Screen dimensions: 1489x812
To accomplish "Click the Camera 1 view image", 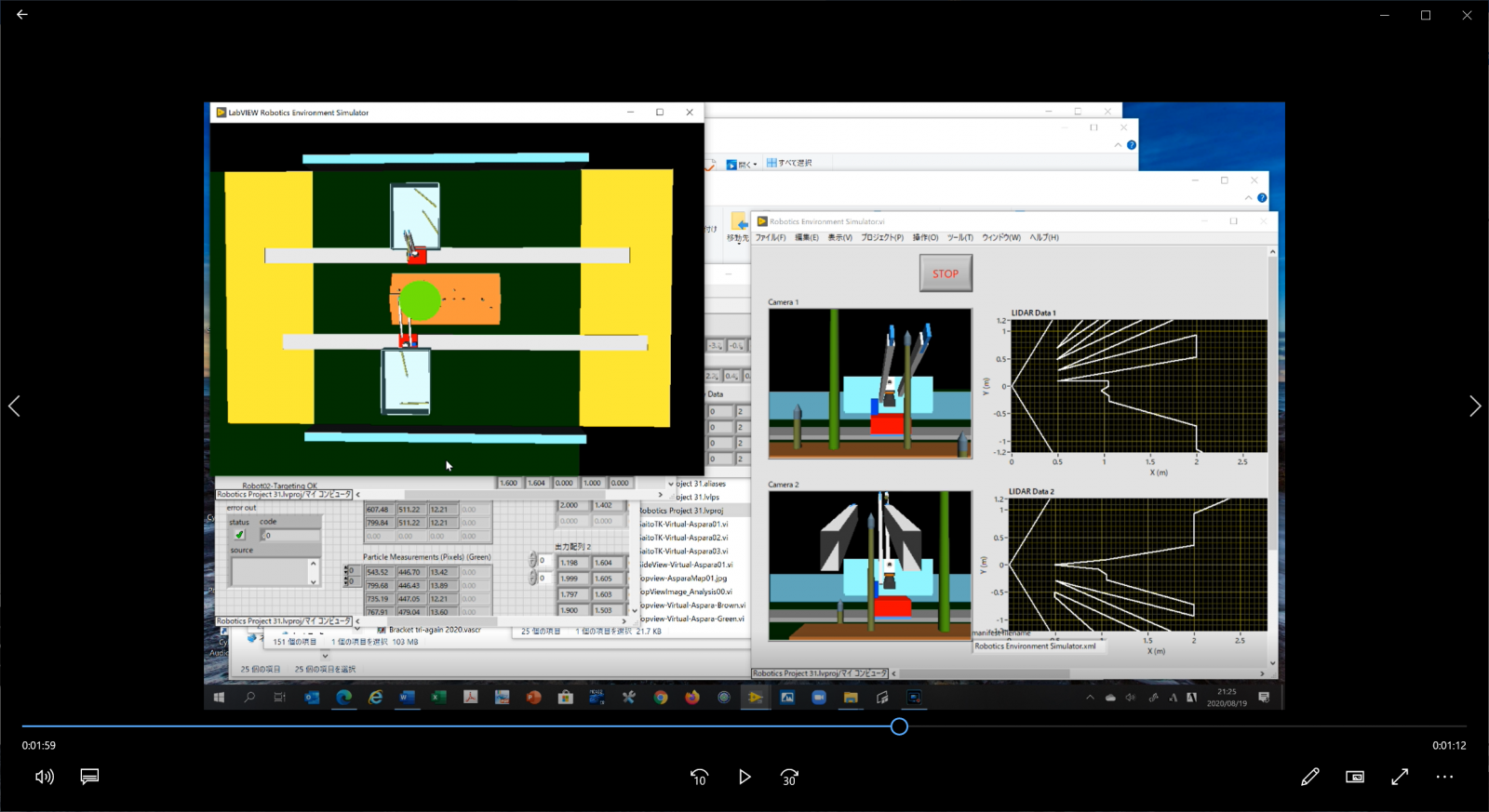I will point(870,383).
